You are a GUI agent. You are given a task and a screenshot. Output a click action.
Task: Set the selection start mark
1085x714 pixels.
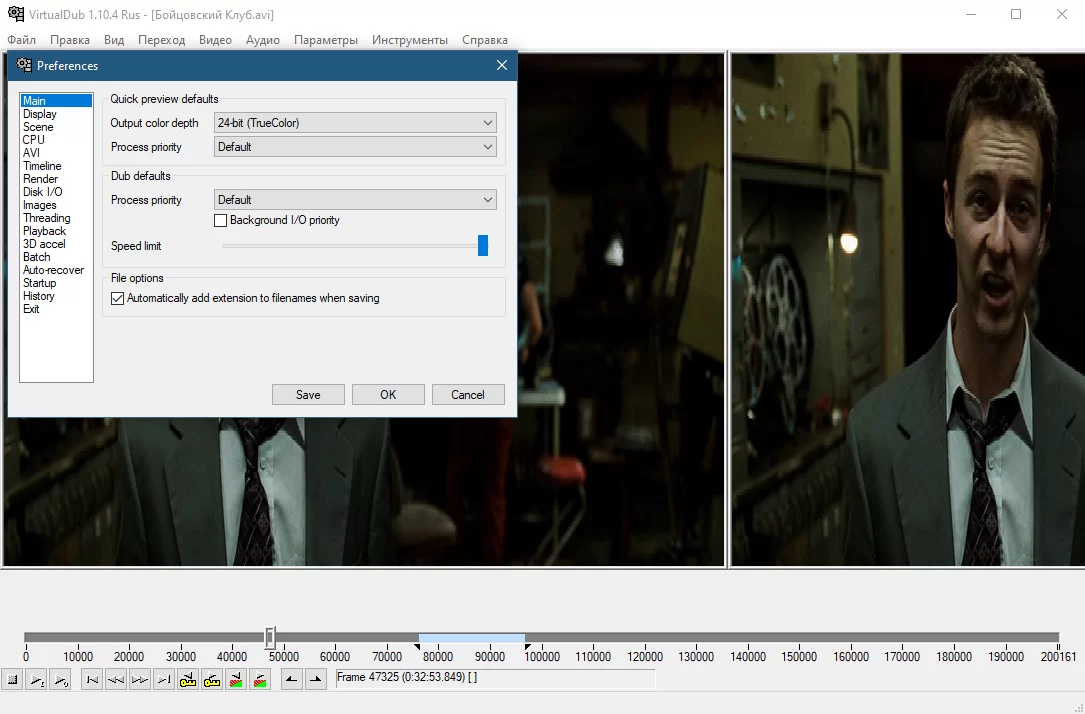[x=291, y=680]
